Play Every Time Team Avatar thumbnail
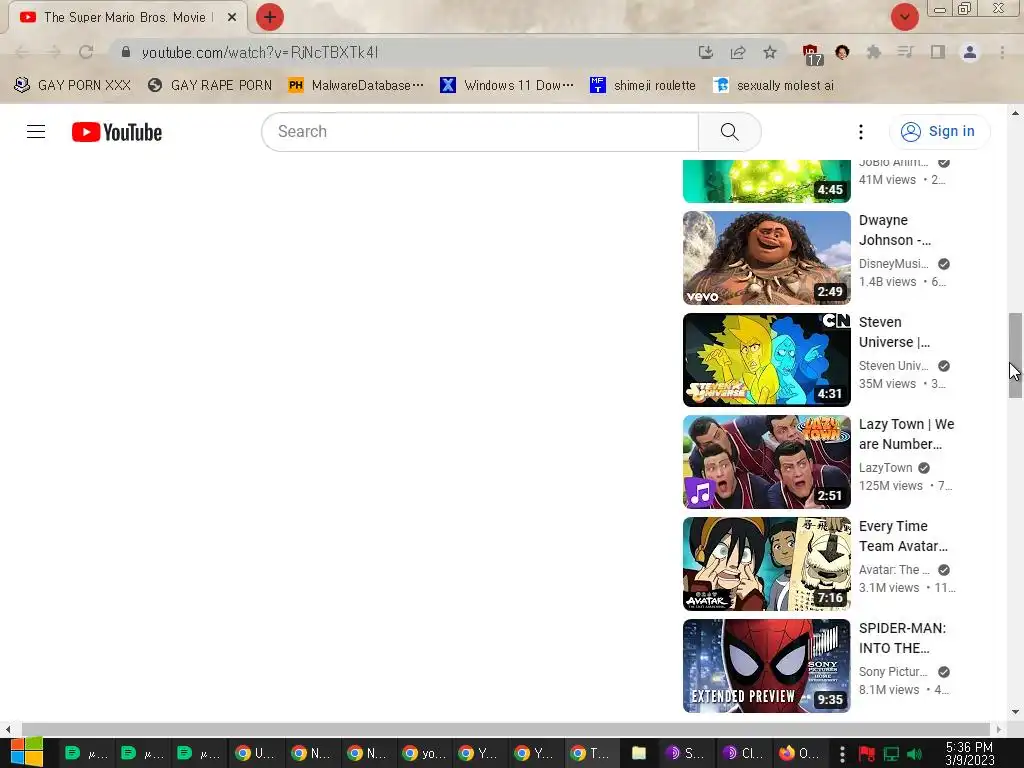 [x=767, y=564]
